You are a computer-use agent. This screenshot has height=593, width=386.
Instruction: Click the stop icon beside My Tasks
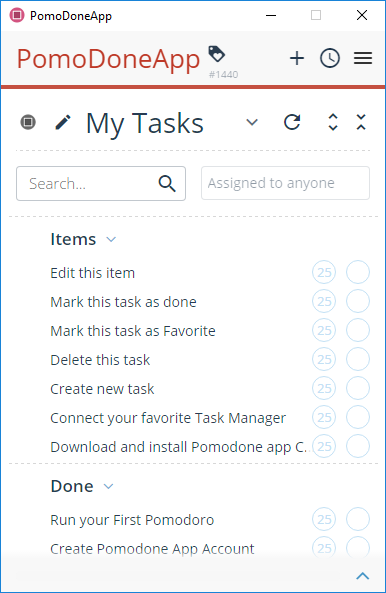[x=28, y=122]
